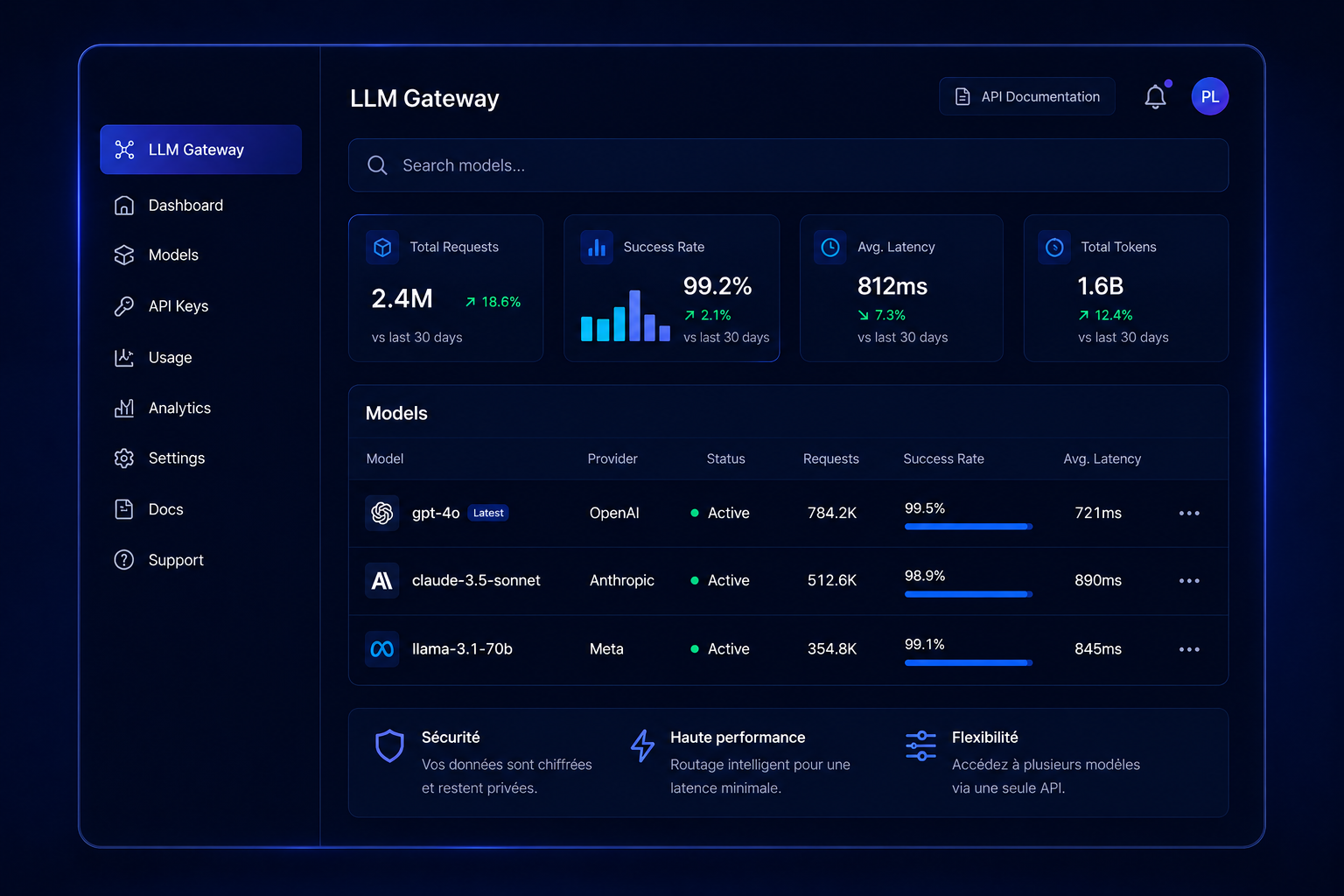Open more options for claude-3.5-sonnet row
This screenshot has width=1344, height=896.
[x=1189, y=581]
